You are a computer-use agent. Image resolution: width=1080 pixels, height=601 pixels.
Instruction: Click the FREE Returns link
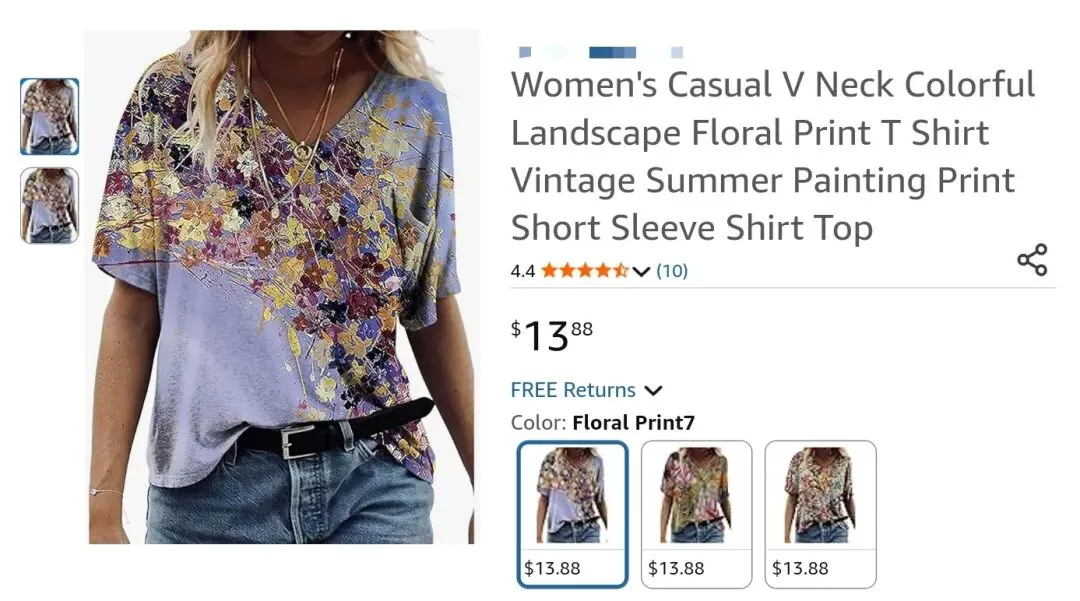coord(573,390)
